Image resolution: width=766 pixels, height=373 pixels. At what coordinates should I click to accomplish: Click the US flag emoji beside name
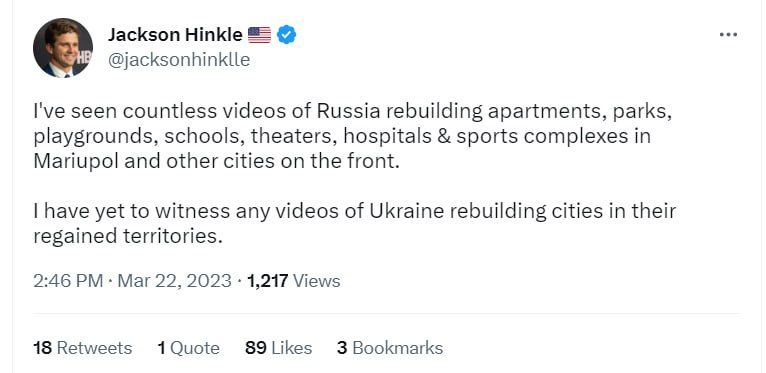[x=259, y=35]
